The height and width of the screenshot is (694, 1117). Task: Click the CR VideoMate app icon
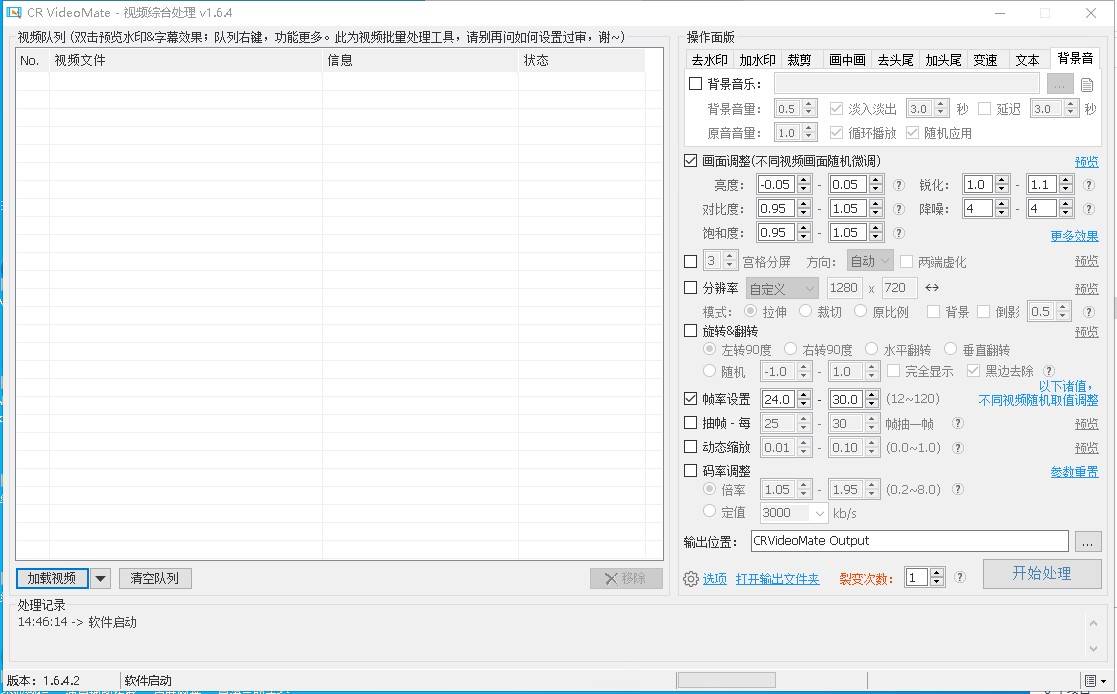(14, 12)
